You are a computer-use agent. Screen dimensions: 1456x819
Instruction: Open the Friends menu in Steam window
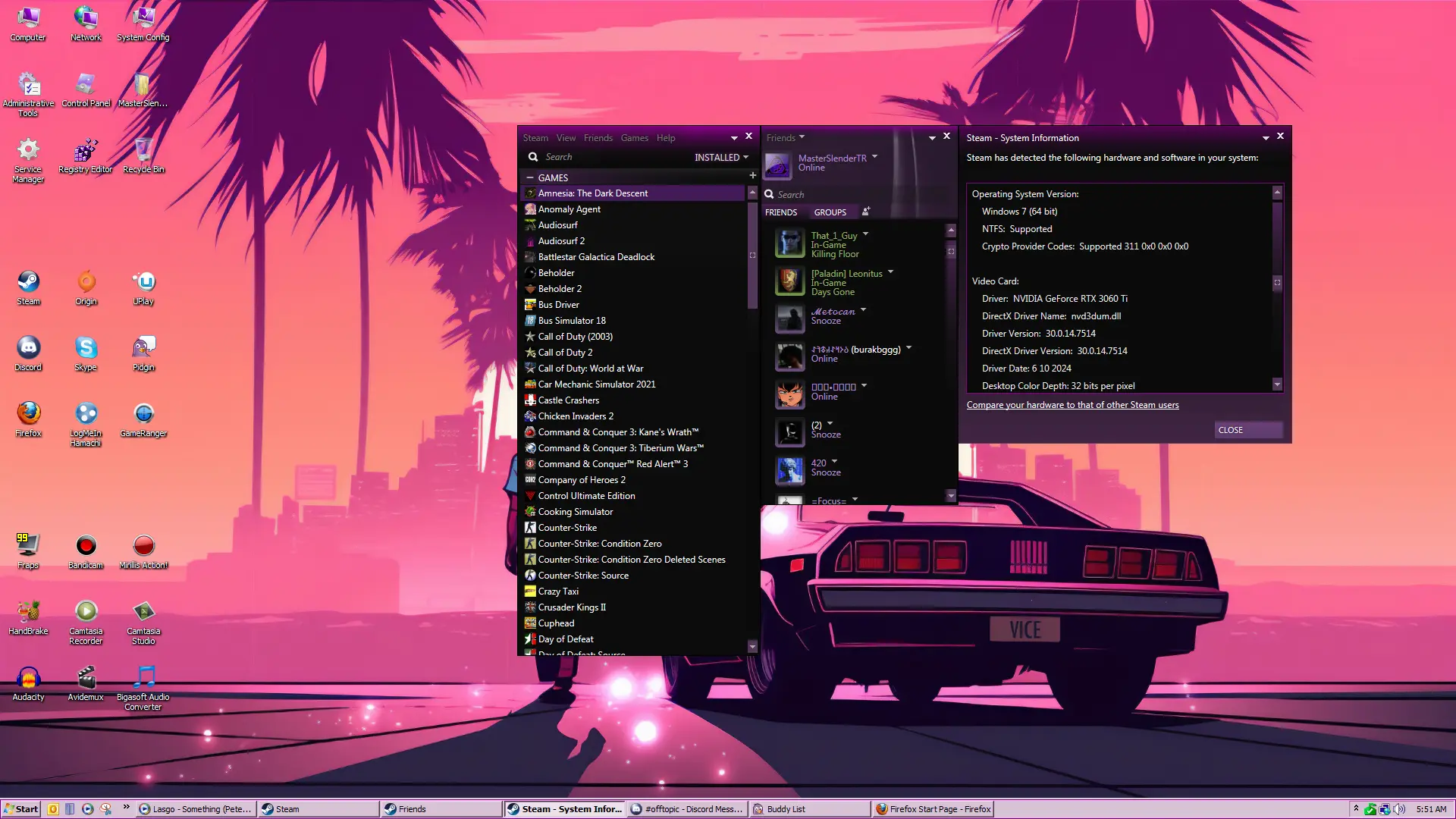[x=598, y=138]
